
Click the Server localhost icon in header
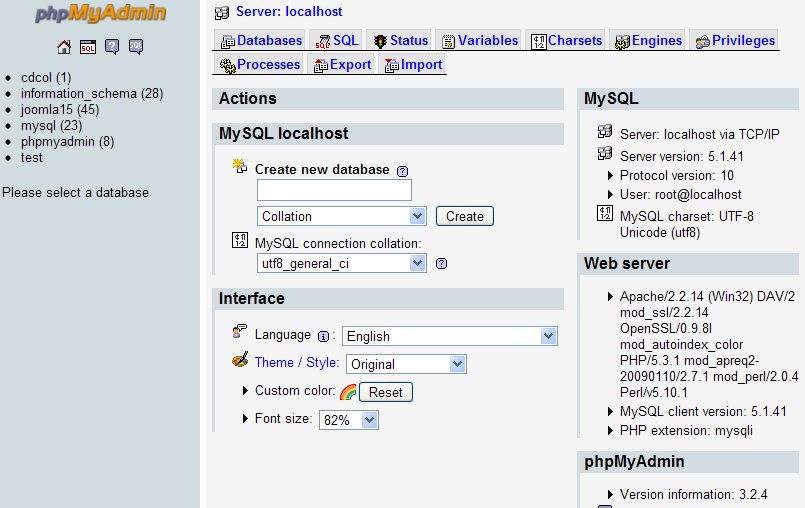pos(221,13)
